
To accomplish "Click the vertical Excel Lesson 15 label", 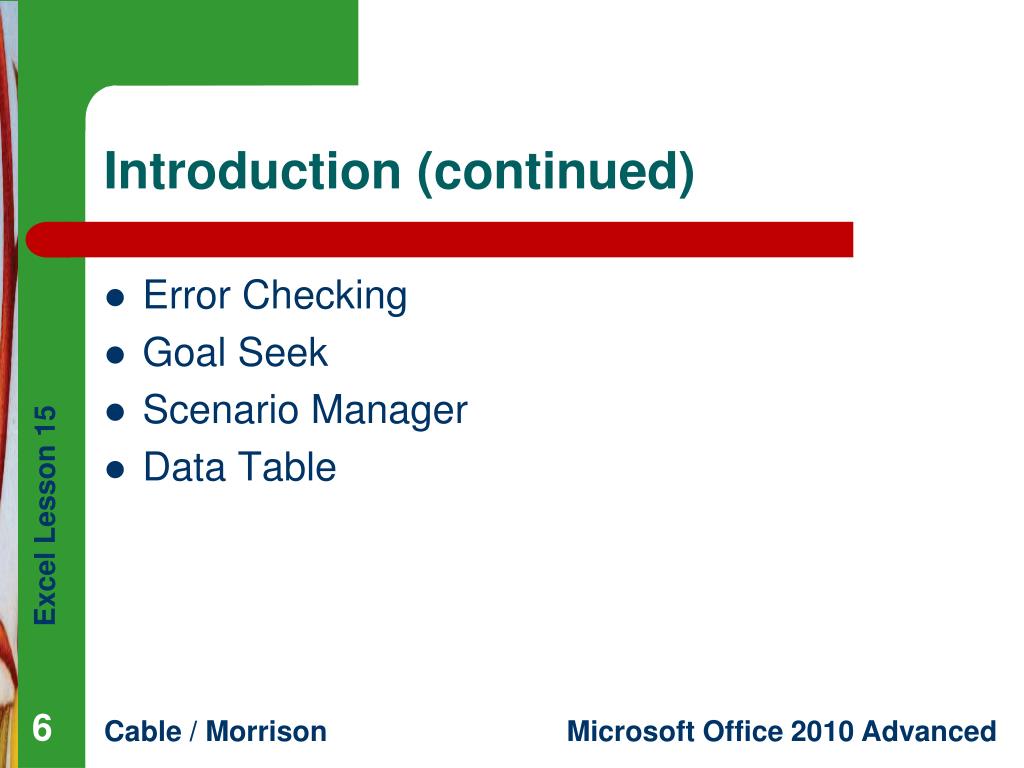I will point(46,515).
